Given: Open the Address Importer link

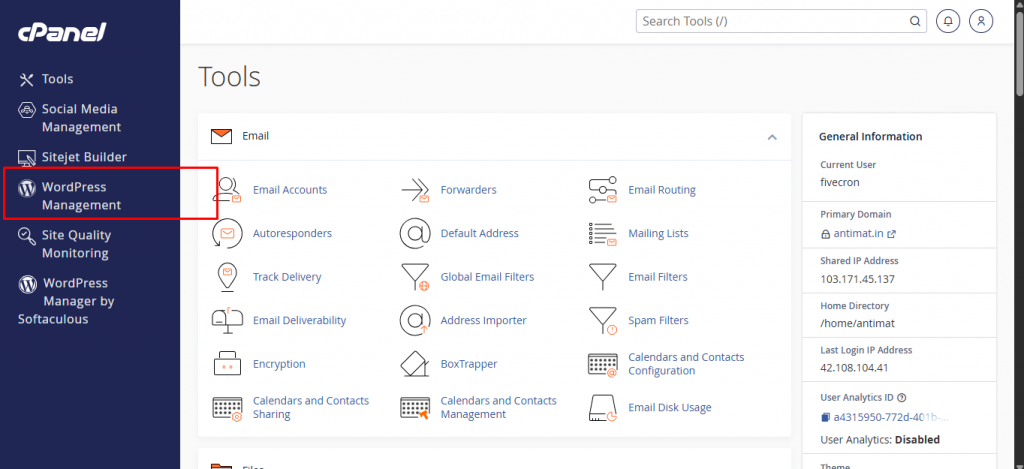Looking at the screenshot, I should point(483,320).
